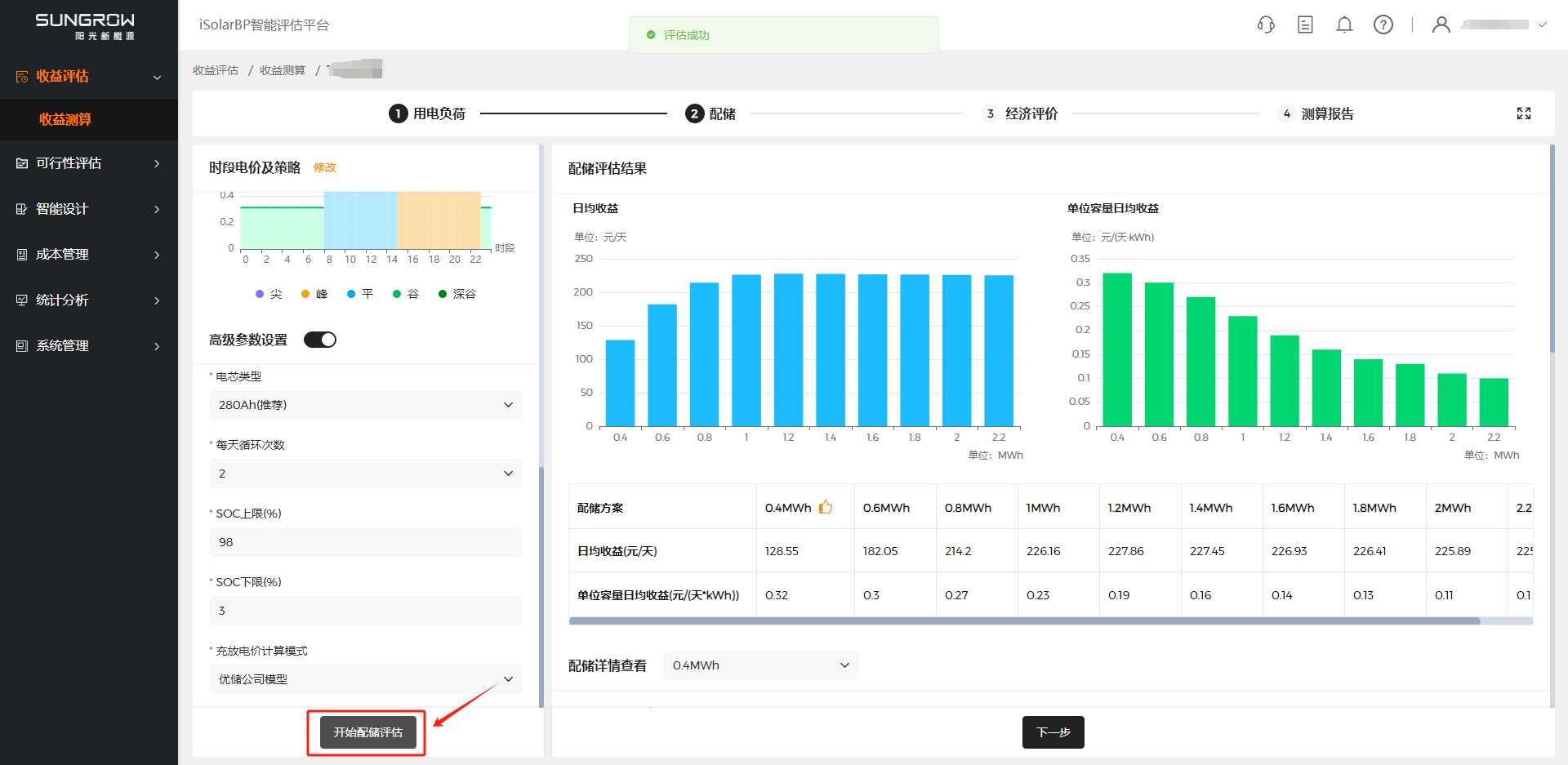Viewport: 1568px width, 765px height.
Task: Expand the 可行性评估 sidebar menu
Action: 89,163
